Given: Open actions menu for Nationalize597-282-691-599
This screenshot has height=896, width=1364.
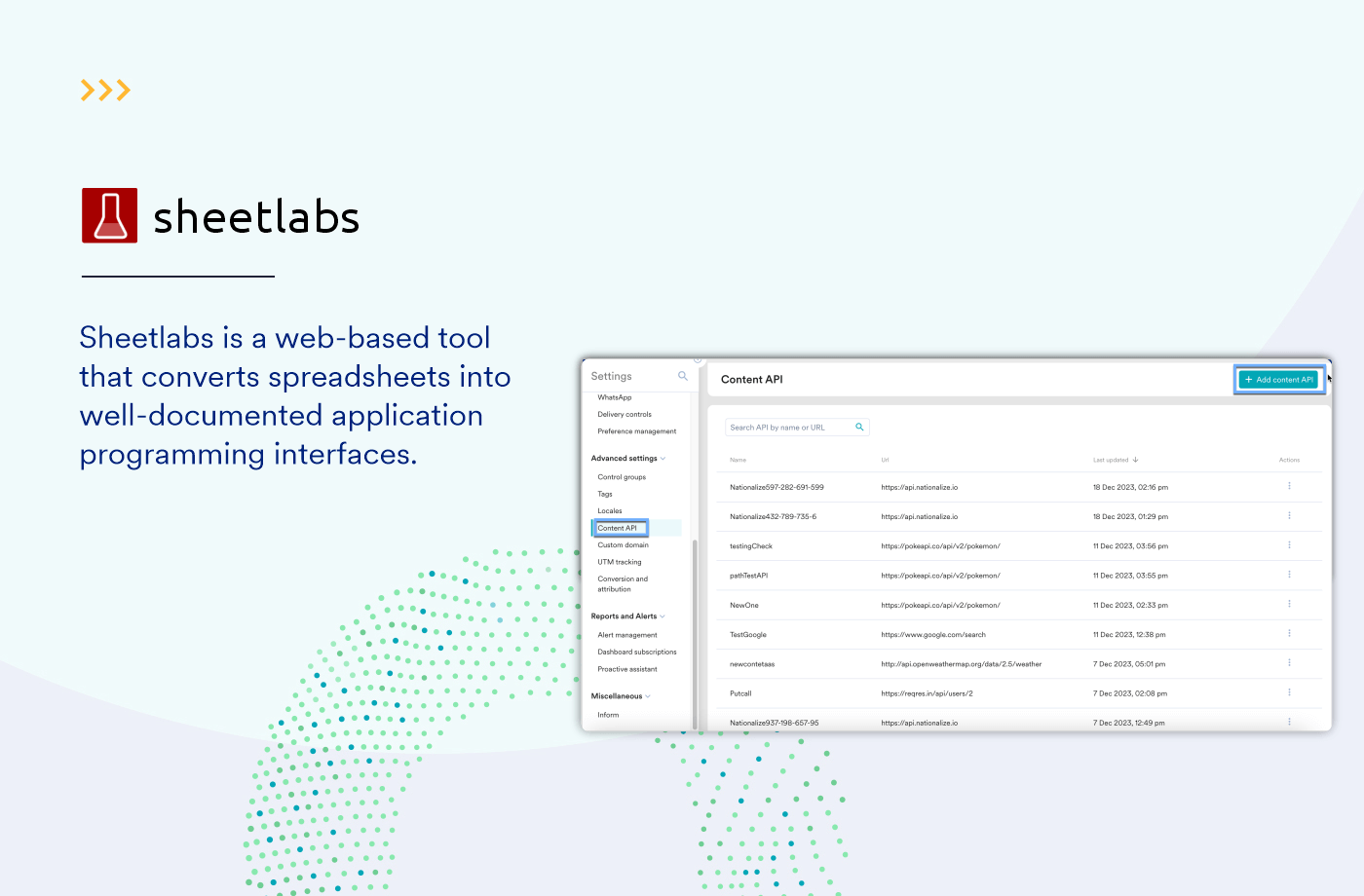Looking at the screenshot, I should pos(1289,486).
